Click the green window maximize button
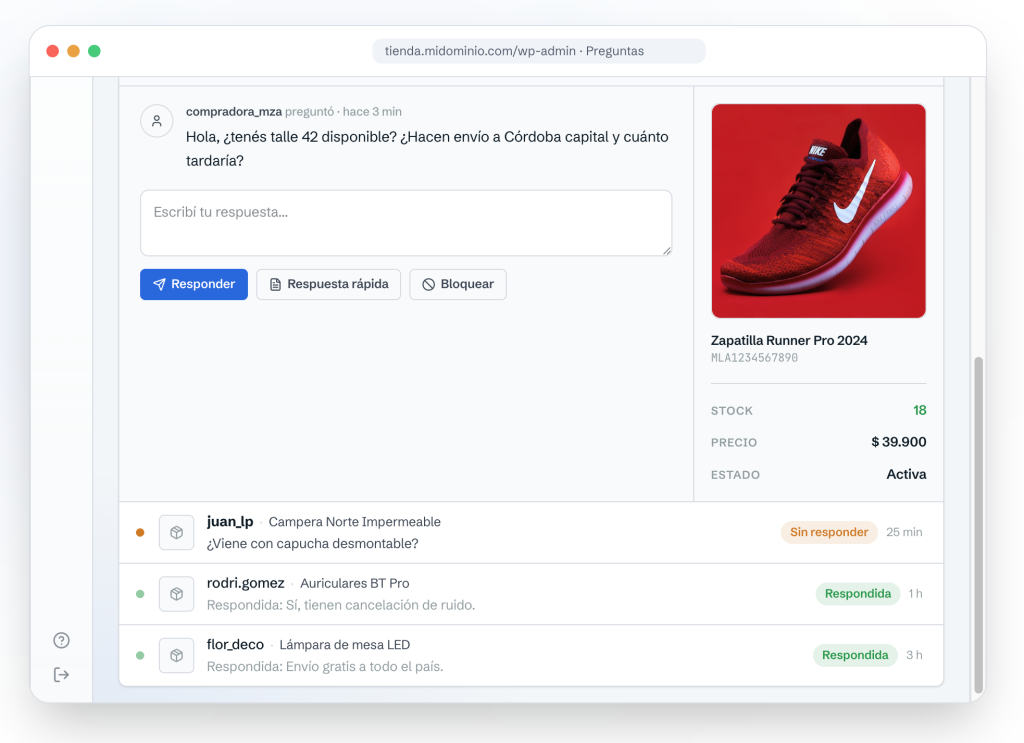Viewport: 1024px width, 743px height. tap(94, 51)
